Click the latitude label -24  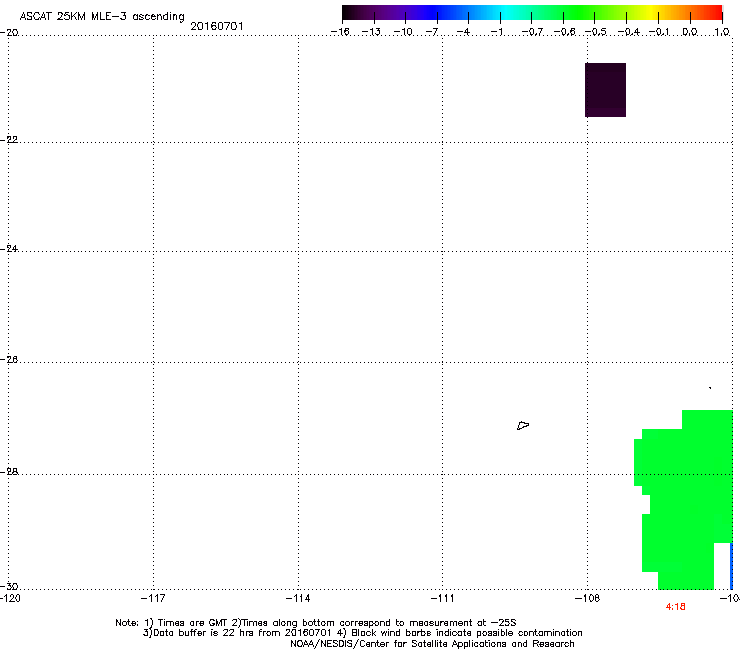pos(9,248)
